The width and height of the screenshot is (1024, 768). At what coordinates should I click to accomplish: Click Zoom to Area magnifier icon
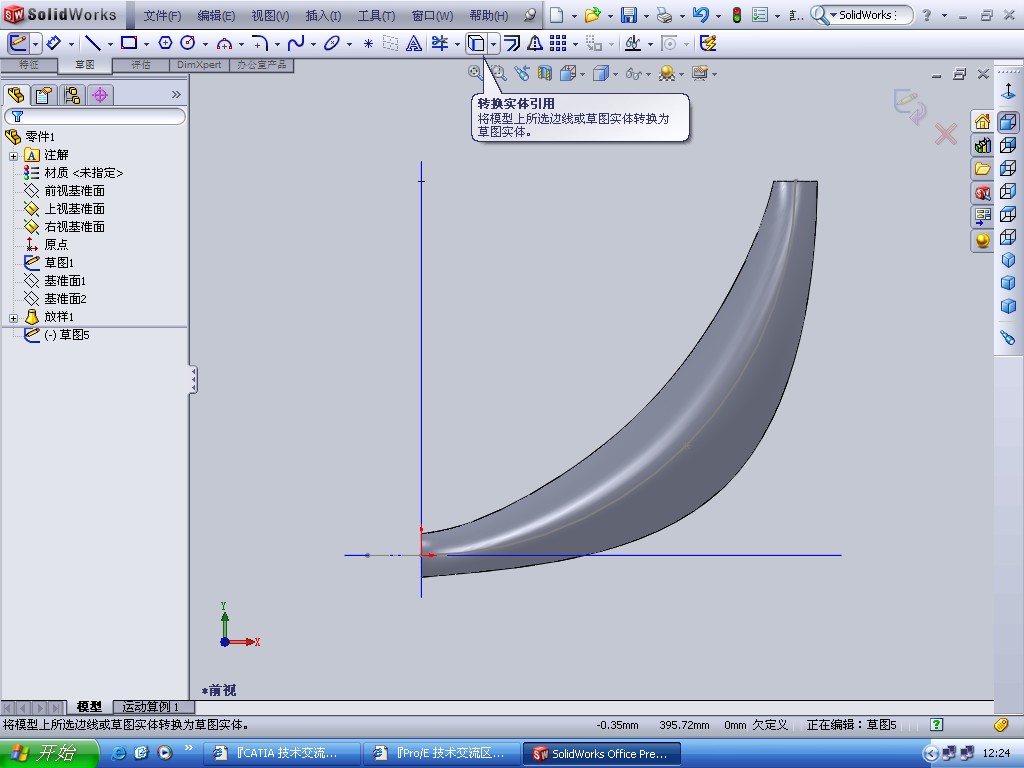click(x=498, y=72)
